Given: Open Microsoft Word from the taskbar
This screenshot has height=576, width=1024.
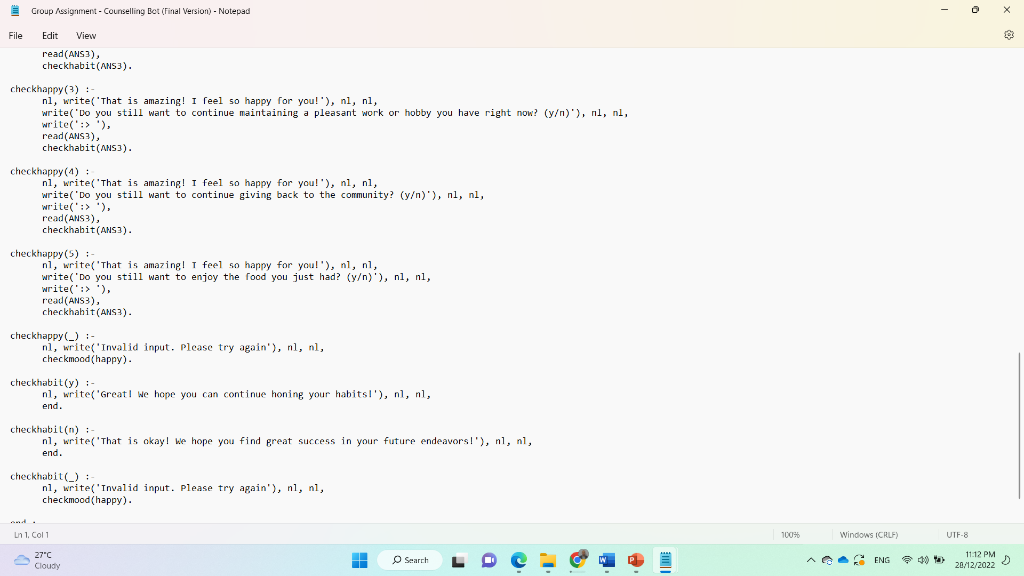Looking at the screenshot, I should click(x=606, y=561).
